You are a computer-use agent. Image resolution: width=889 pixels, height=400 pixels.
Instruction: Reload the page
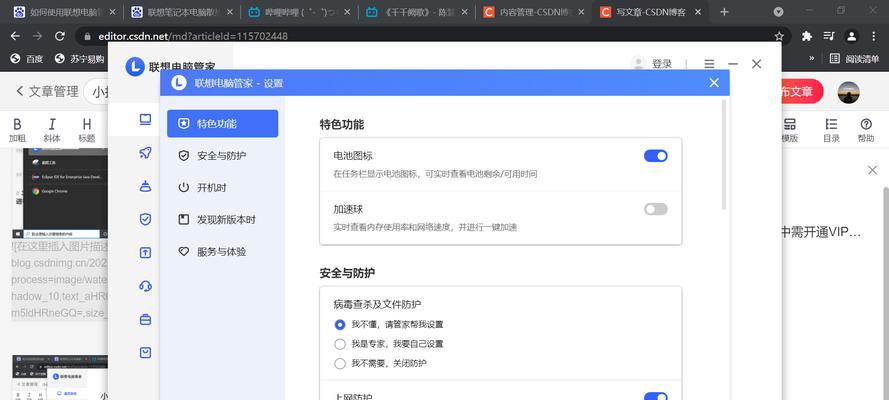click(x=60, y=36)
